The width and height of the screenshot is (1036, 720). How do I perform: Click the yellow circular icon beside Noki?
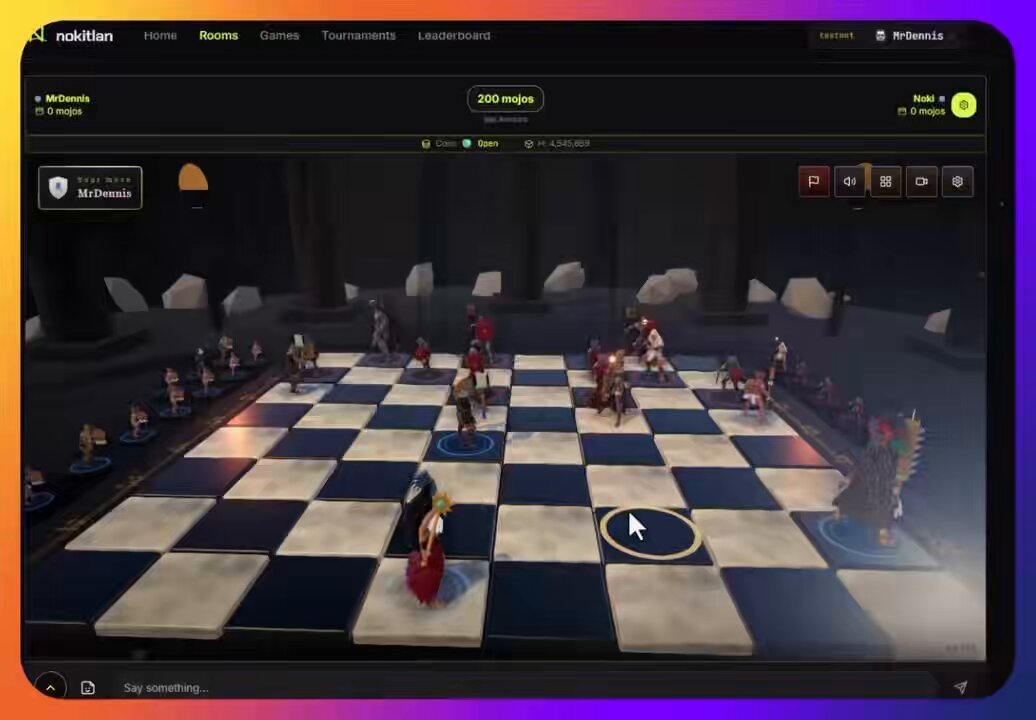[x=963, y=105]
